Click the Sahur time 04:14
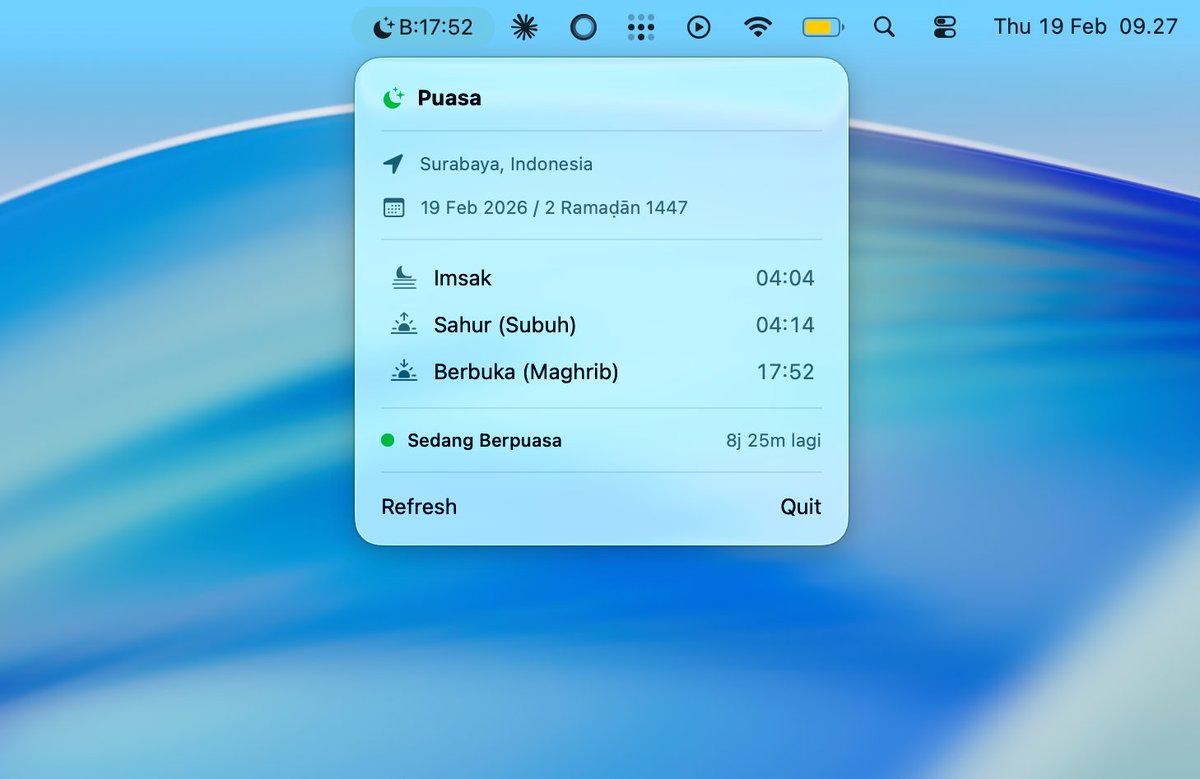Image resolution: width=1200 pixels, height=779 pixels. pos(785,325)
